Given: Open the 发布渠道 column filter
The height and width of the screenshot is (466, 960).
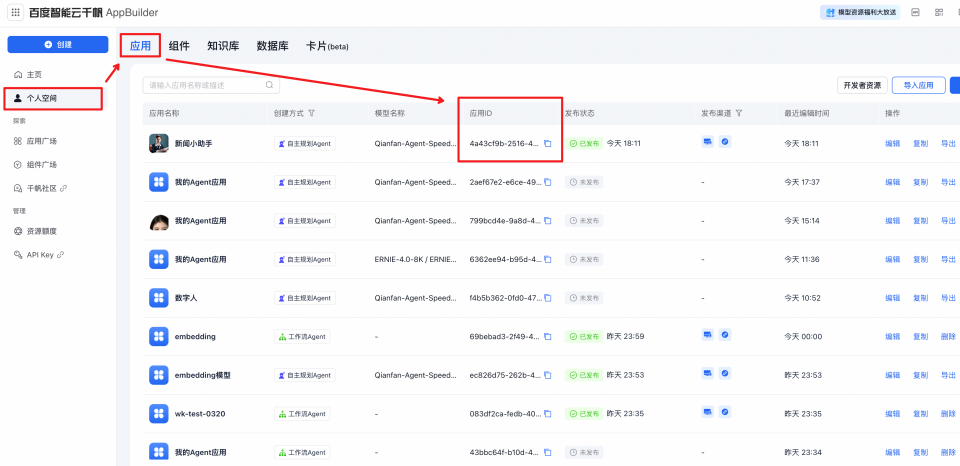Looking at the screenshot, I should 739,113.
